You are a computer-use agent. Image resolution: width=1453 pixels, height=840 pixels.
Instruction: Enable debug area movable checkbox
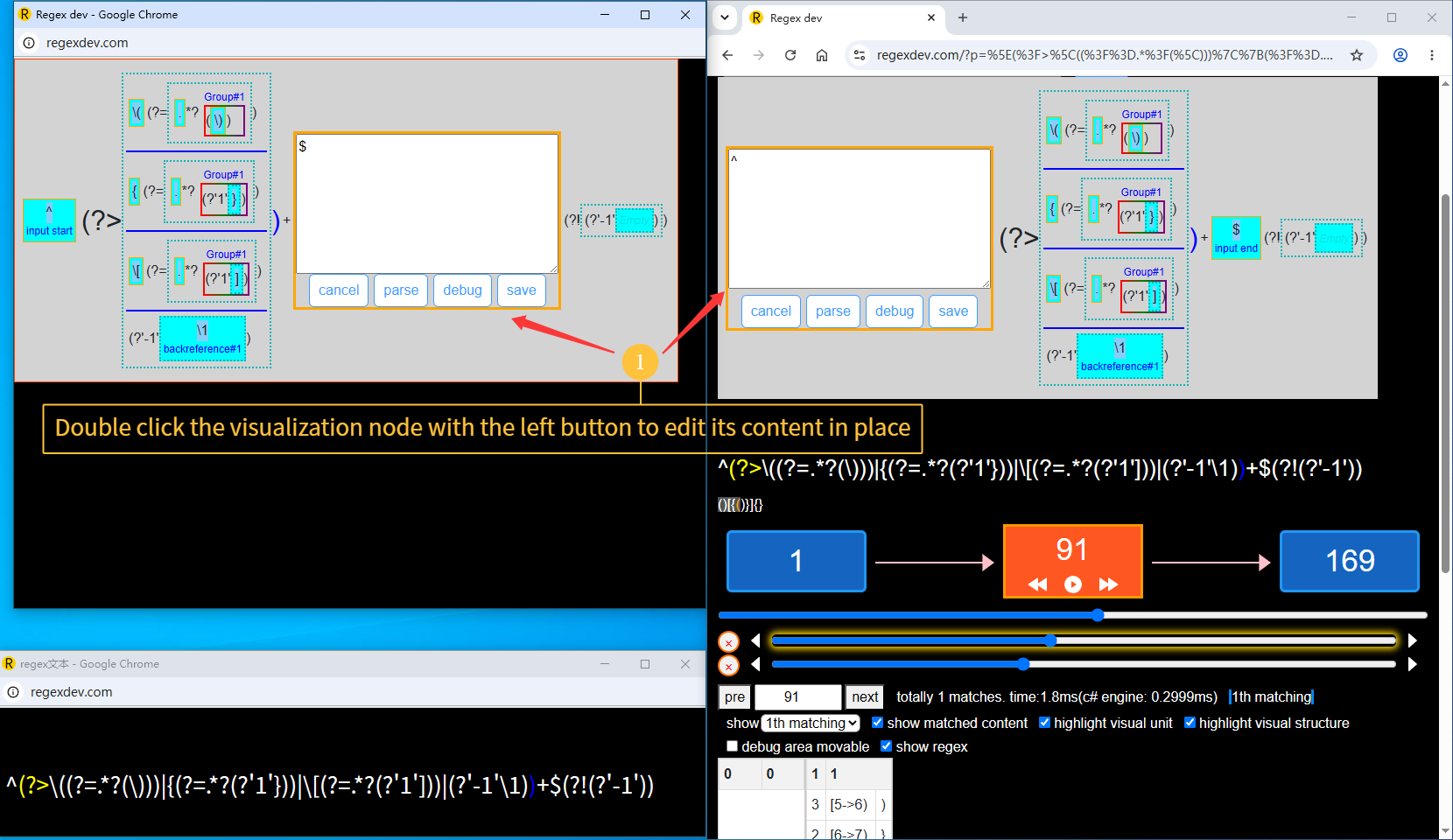point(732,746)
